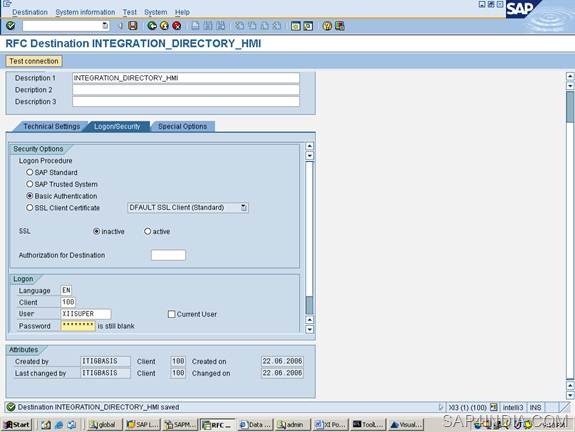Click the yellow Exit arrow icon
The height and width of the screenshot is (432, 575).
pos(164,26)
